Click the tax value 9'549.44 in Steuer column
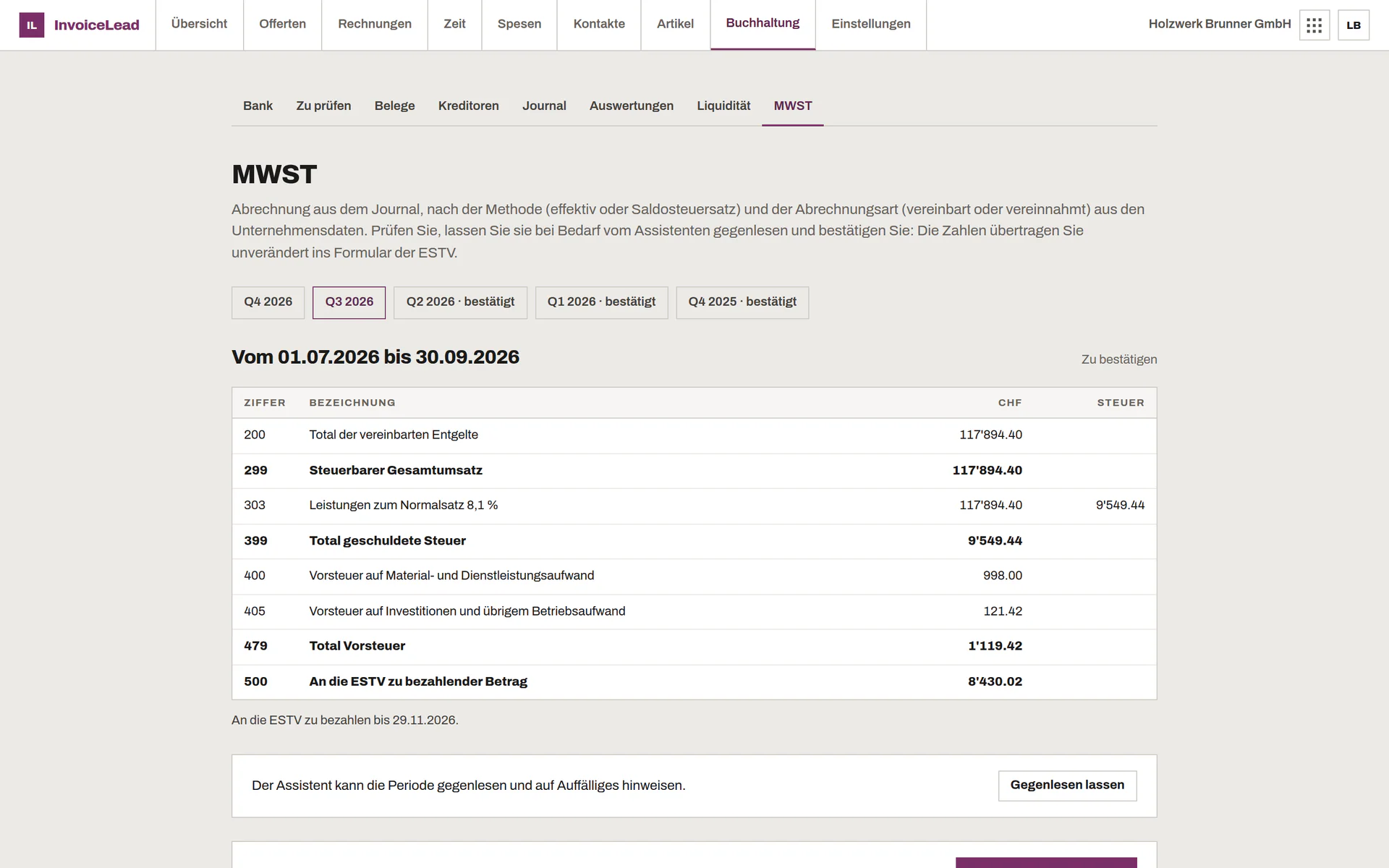Image resolution: width=1389 pixels, height=868 pixels. click(x=1120, y=506)
